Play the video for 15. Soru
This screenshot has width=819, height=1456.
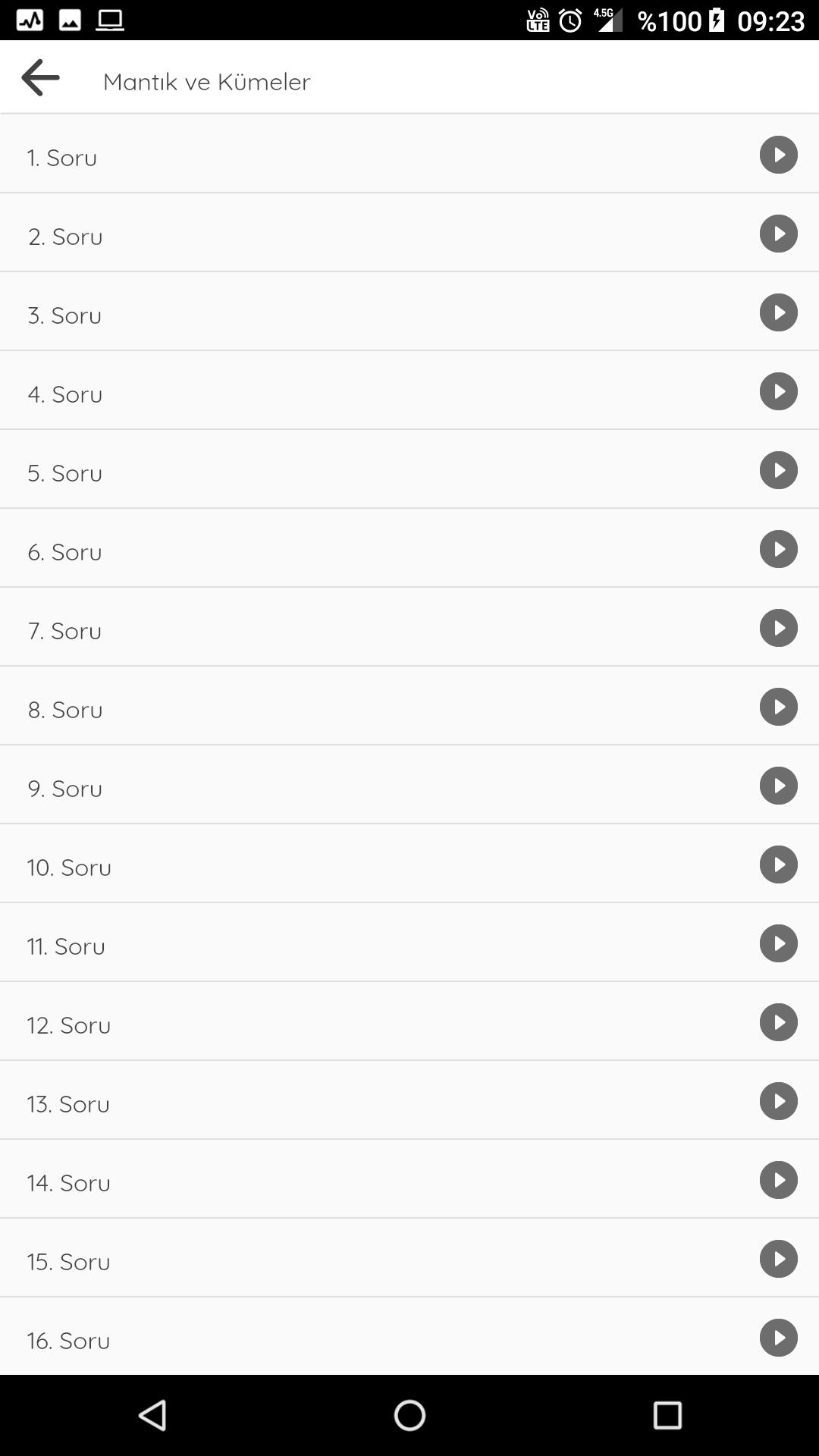click(x=779, y=1259)
